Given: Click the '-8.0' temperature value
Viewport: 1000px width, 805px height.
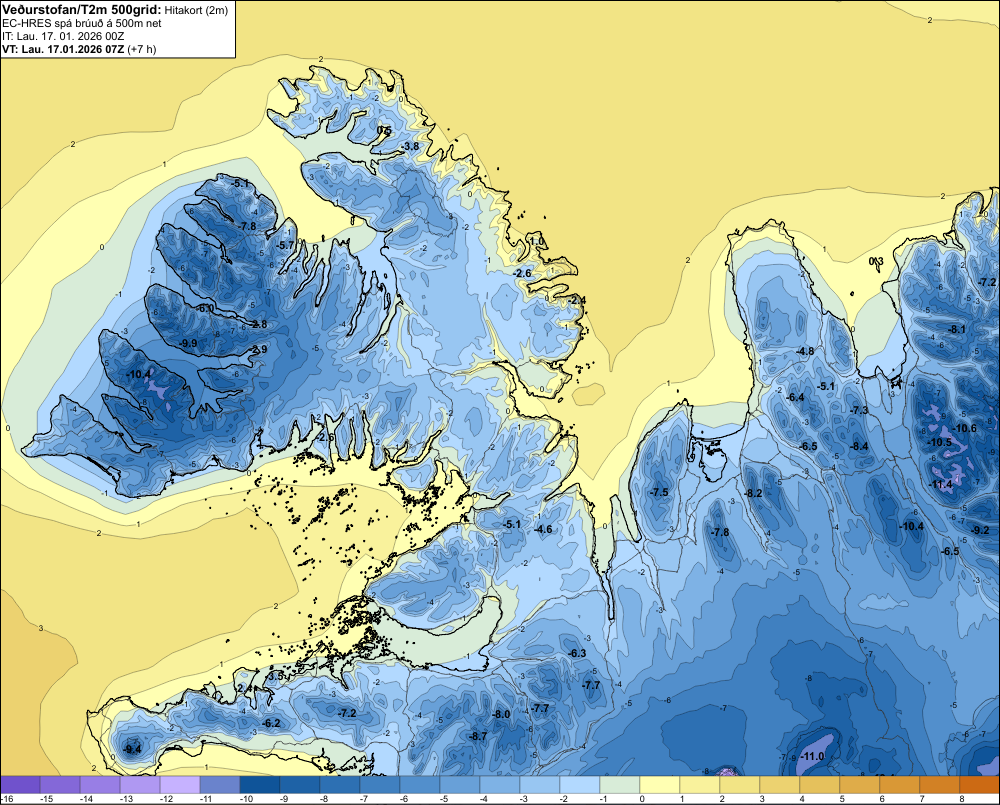Looking at the screenshot, I should (501, 714).
